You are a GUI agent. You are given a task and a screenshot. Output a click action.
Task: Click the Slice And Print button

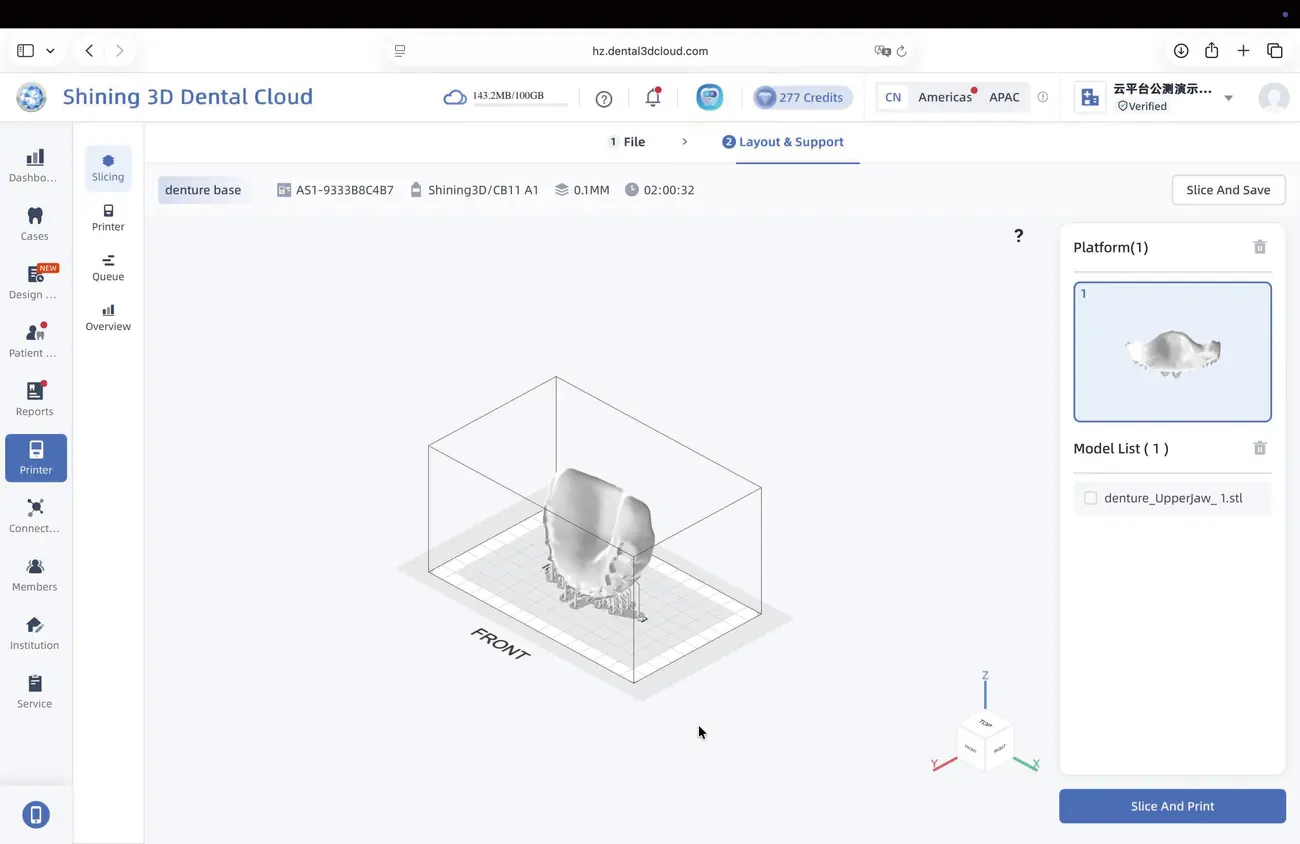tap(1172, 806)
